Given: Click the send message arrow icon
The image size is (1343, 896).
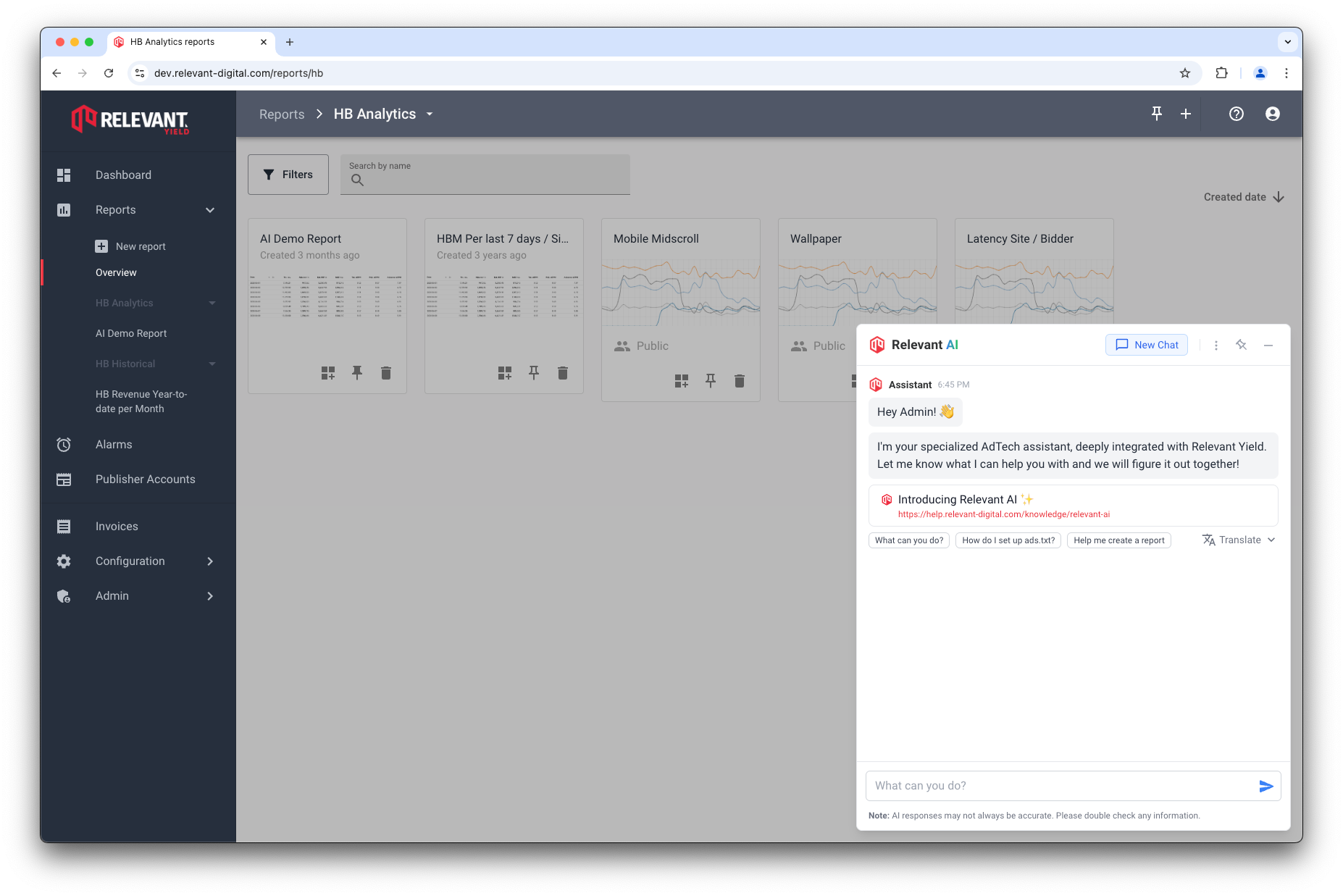Looking at the screenshot, I should (1265, 786).
